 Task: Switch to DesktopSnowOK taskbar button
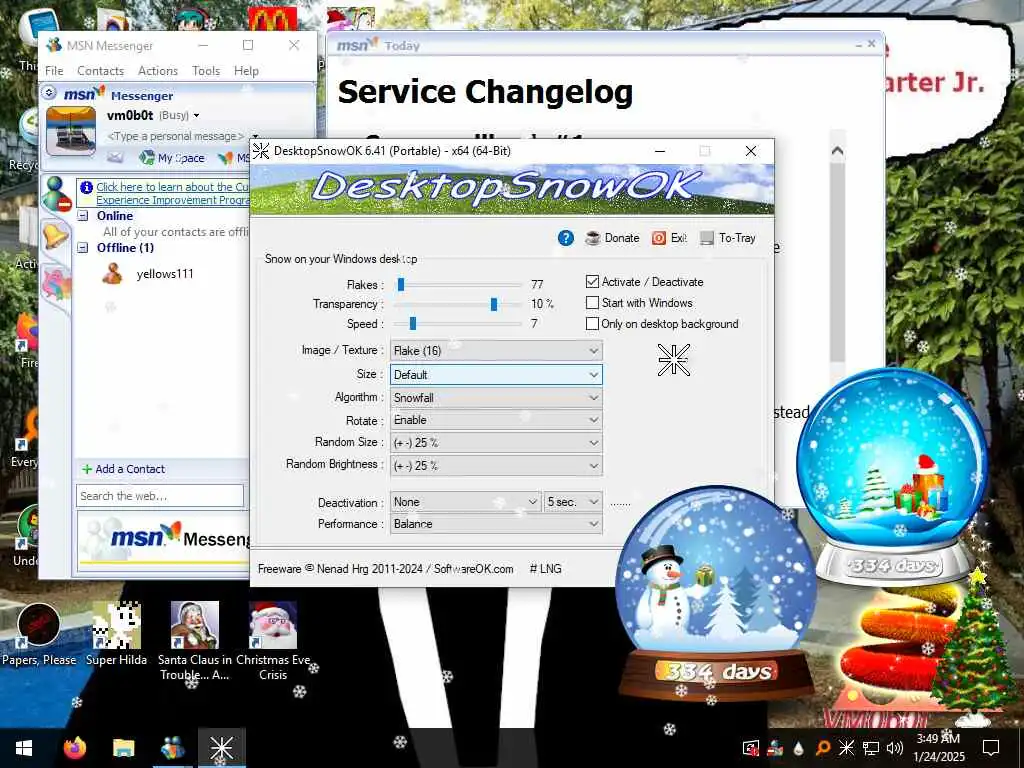[221, 748]
